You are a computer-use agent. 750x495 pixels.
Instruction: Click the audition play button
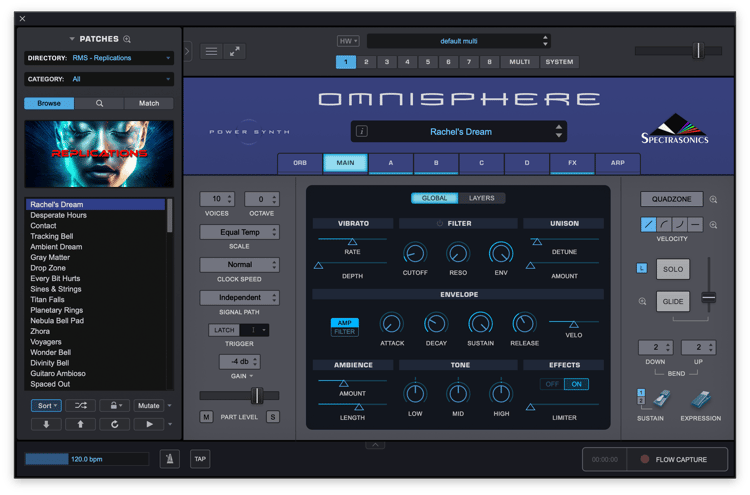pyautogui.click(x=149, y=424)
